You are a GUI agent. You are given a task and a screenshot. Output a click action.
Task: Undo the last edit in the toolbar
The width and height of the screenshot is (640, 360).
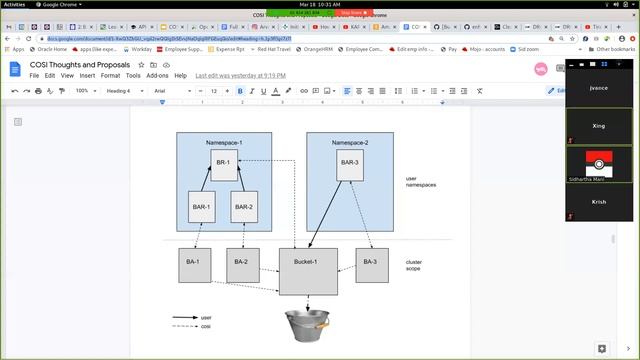[15, 91]
